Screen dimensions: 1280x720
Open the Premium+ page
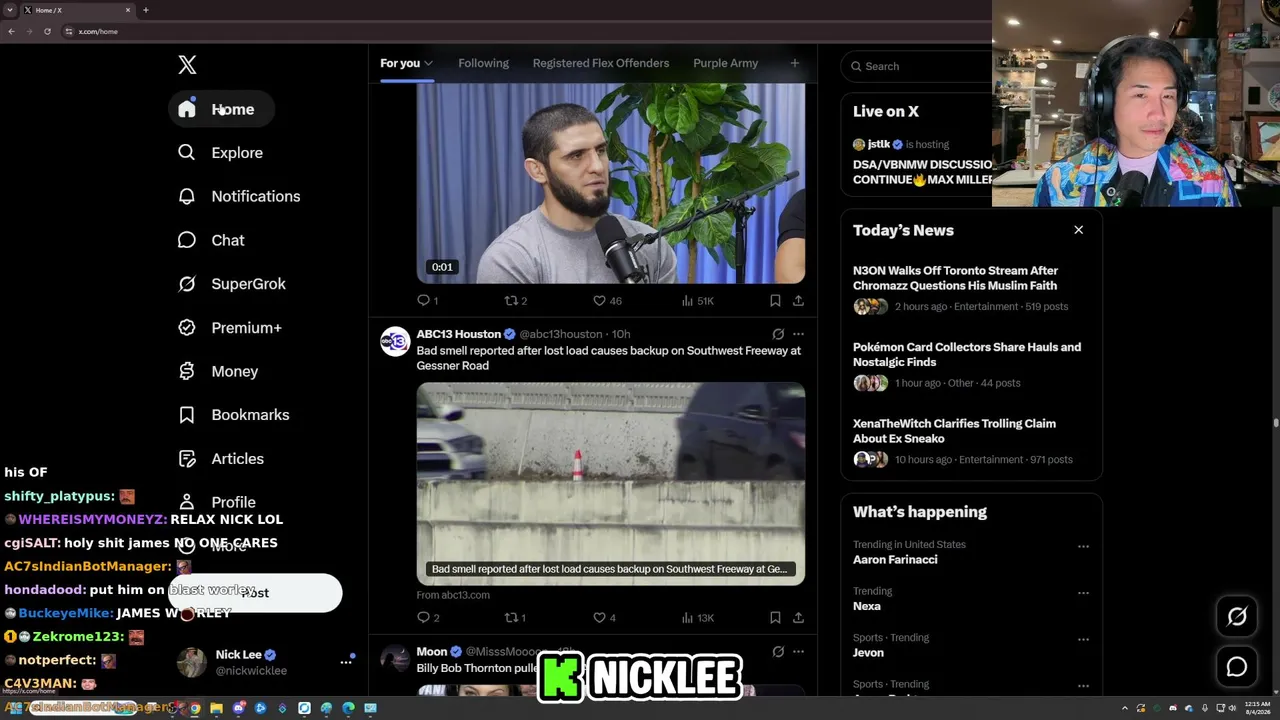click(230, 328)
